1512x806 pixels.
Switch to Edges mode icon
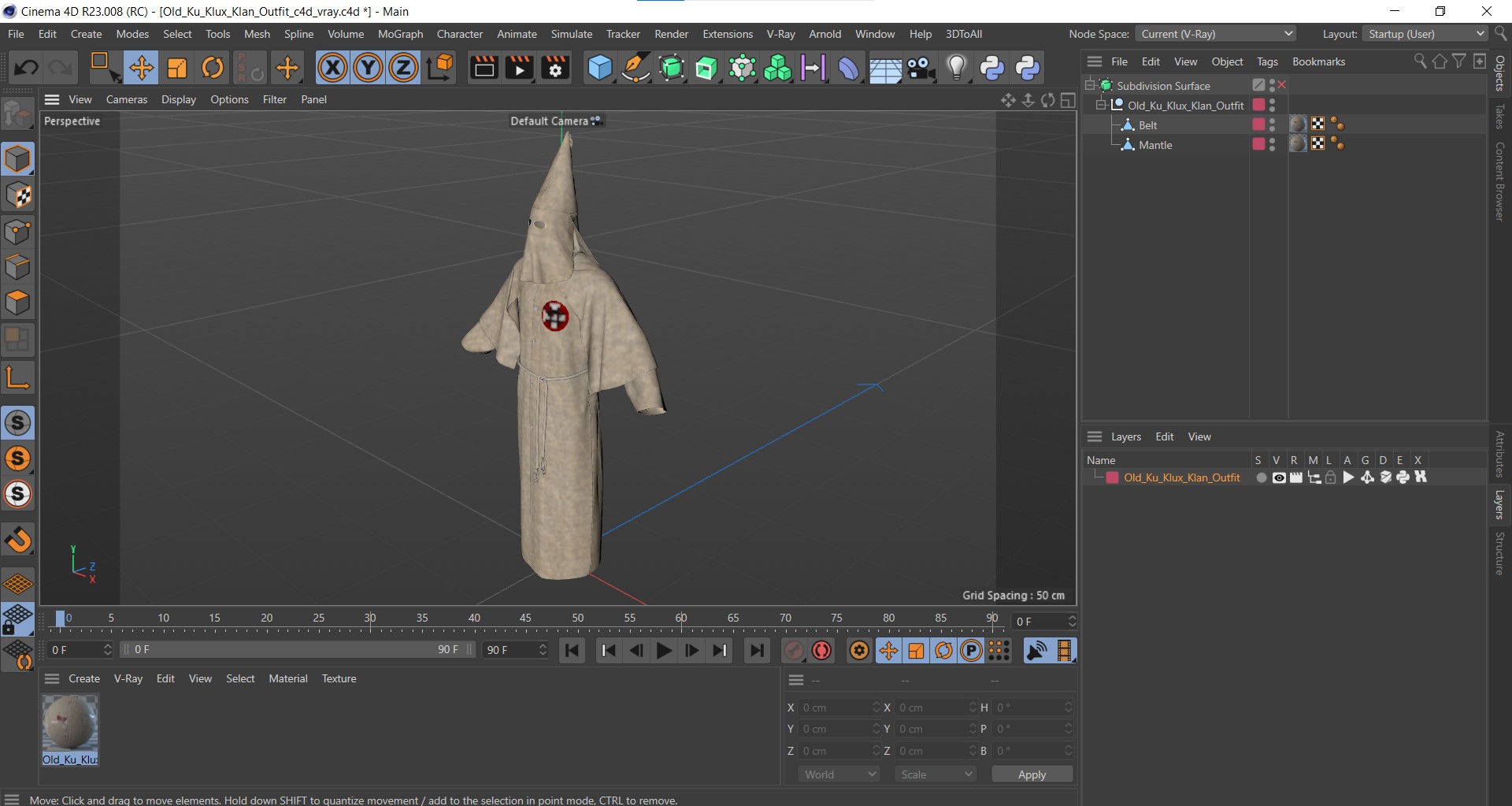coord(17,267)
